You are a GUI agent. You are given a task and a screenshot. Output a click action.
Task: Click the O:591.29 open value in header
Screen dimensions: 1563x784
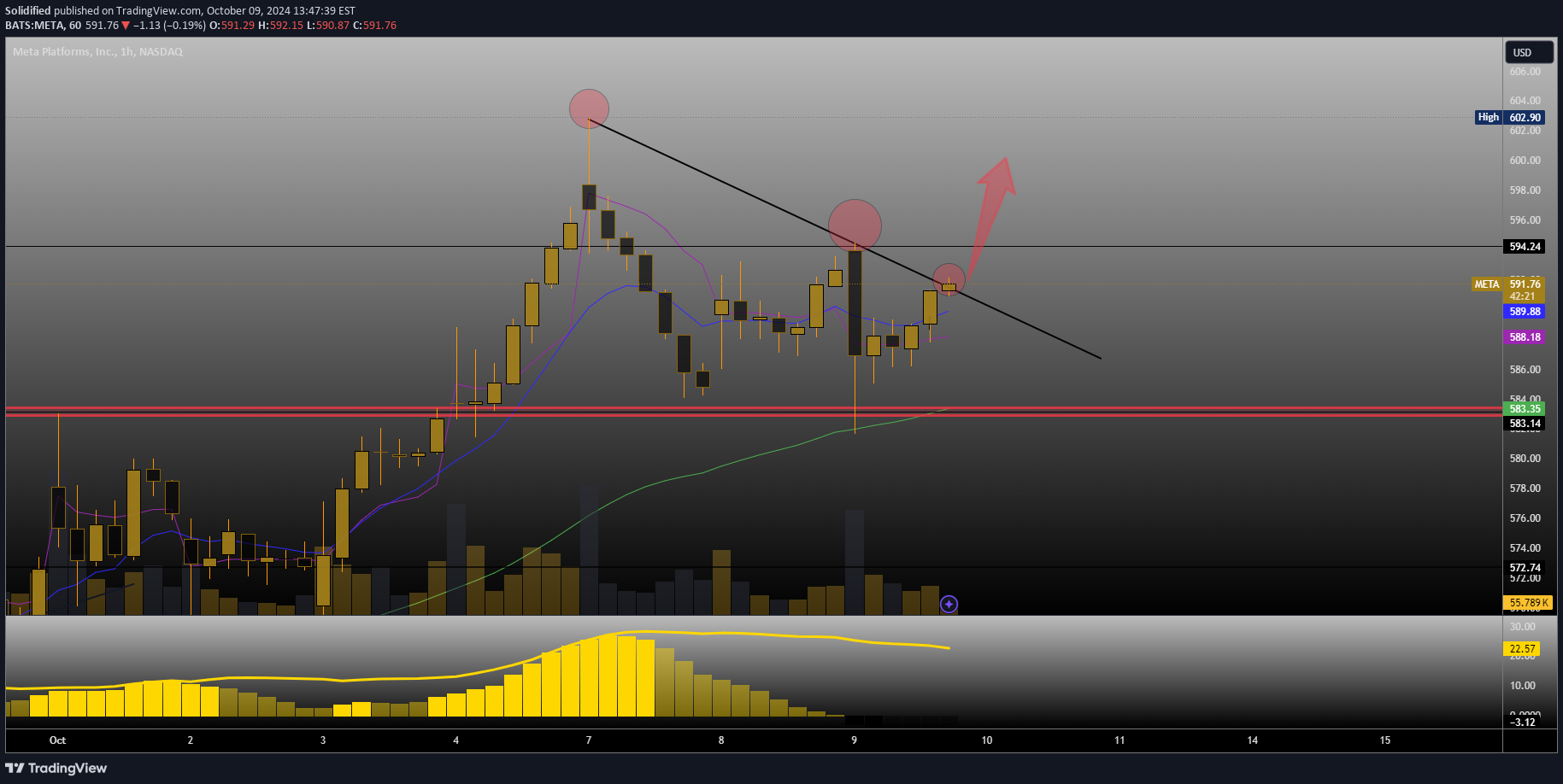232,26
